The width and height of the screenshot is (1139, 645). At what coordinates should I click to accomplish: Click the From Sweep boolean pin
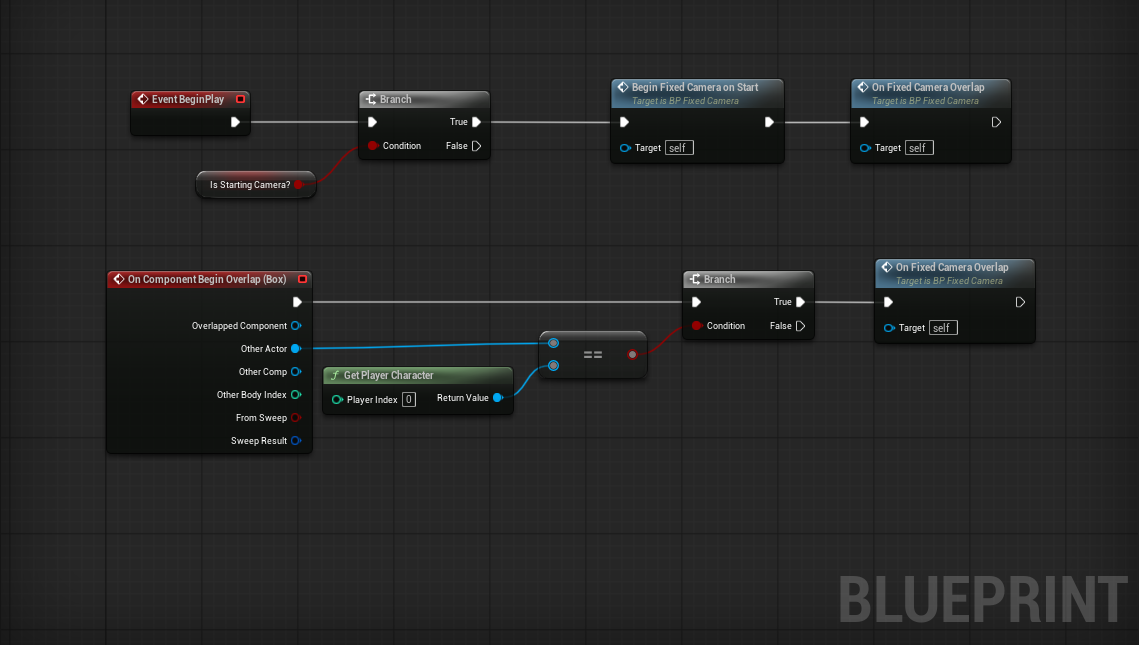pos(296,418)
